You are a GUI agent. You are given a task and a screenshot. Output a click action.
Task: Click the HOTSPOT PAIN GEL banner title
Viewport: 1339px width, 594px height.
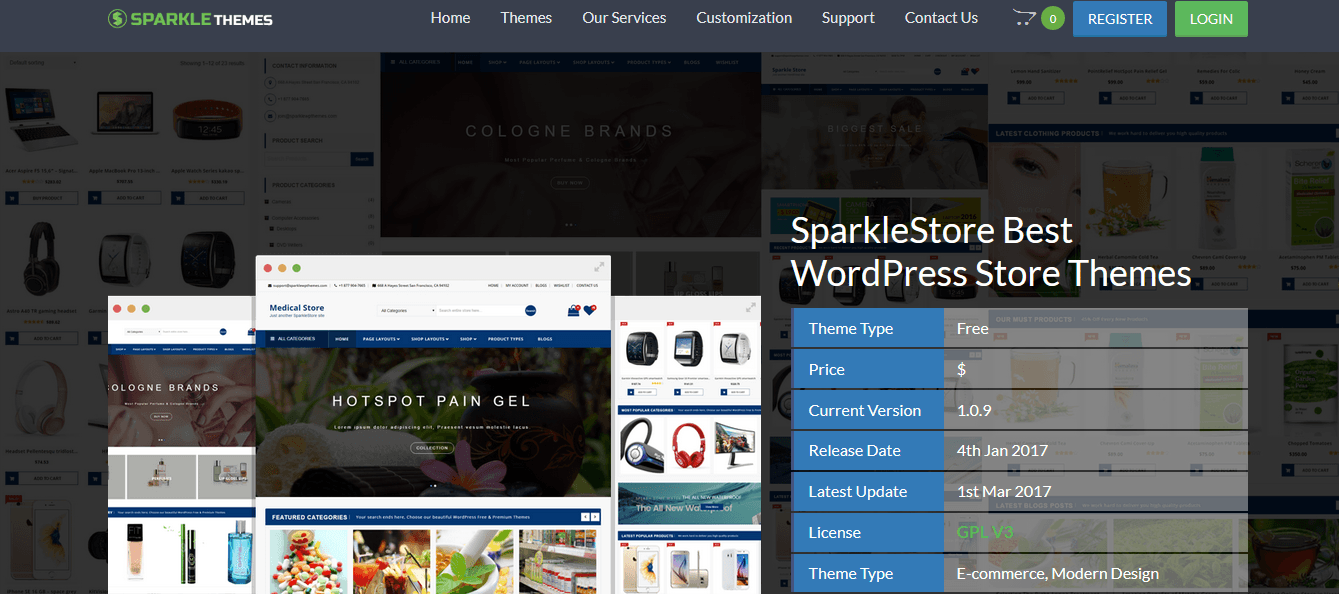tap(432, 401)
